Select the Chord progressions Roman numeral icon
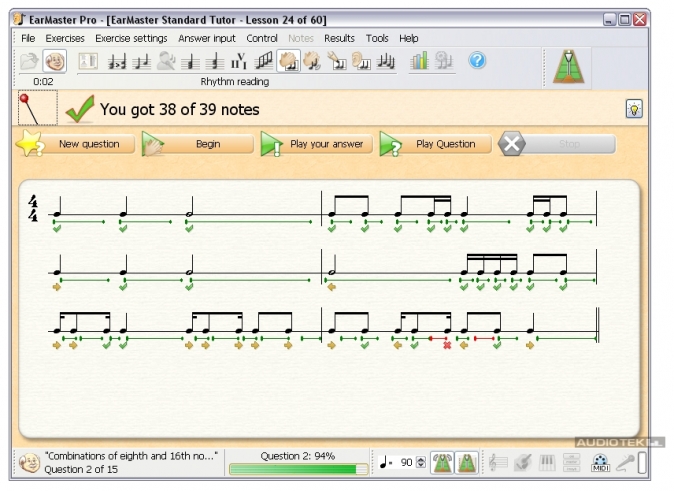 pyautogui.click(x=239, y=61)
